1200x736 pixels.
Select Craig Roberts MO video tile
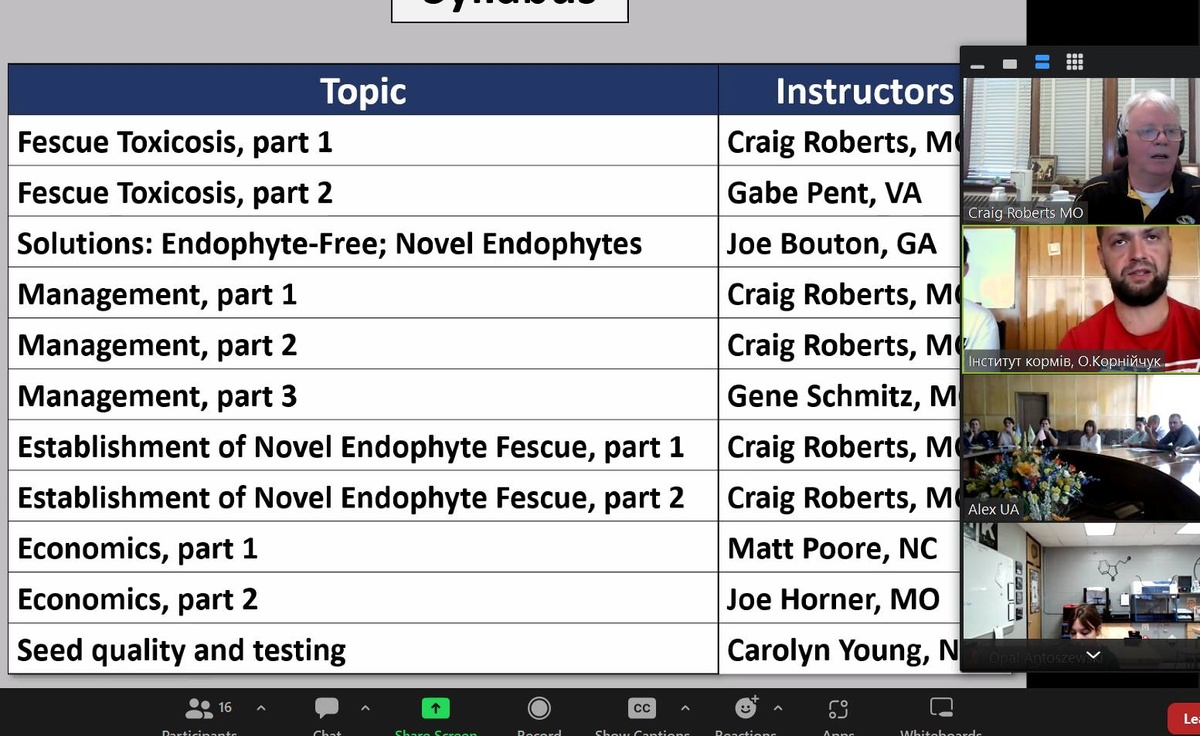pyautogui.click(x=1081, y=150)
